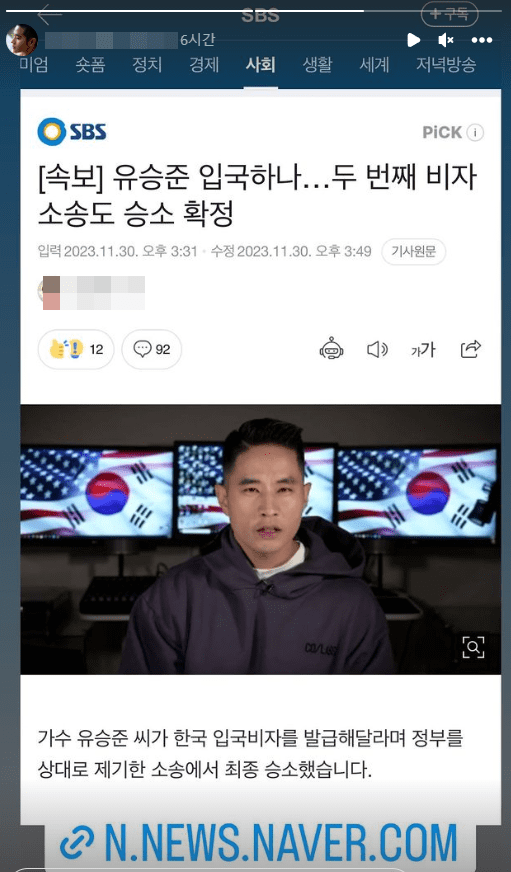
Task: Tap the back arrow icon
Action: pyautogui.click(x=49, y=14)
